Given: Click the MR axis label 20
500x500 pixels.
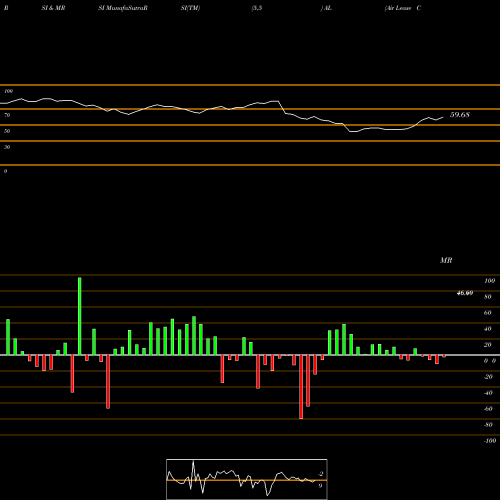Looking at the screenshot, I should pos(488,345).
